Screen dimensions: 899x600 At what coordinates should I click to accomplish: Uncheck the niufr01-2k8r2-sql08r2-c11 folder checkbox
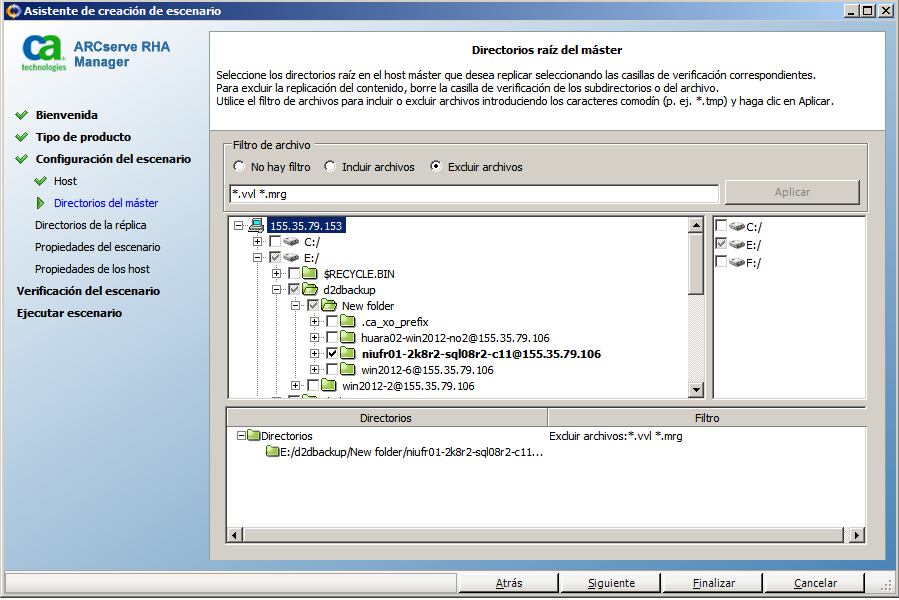(x=332, y=354)
